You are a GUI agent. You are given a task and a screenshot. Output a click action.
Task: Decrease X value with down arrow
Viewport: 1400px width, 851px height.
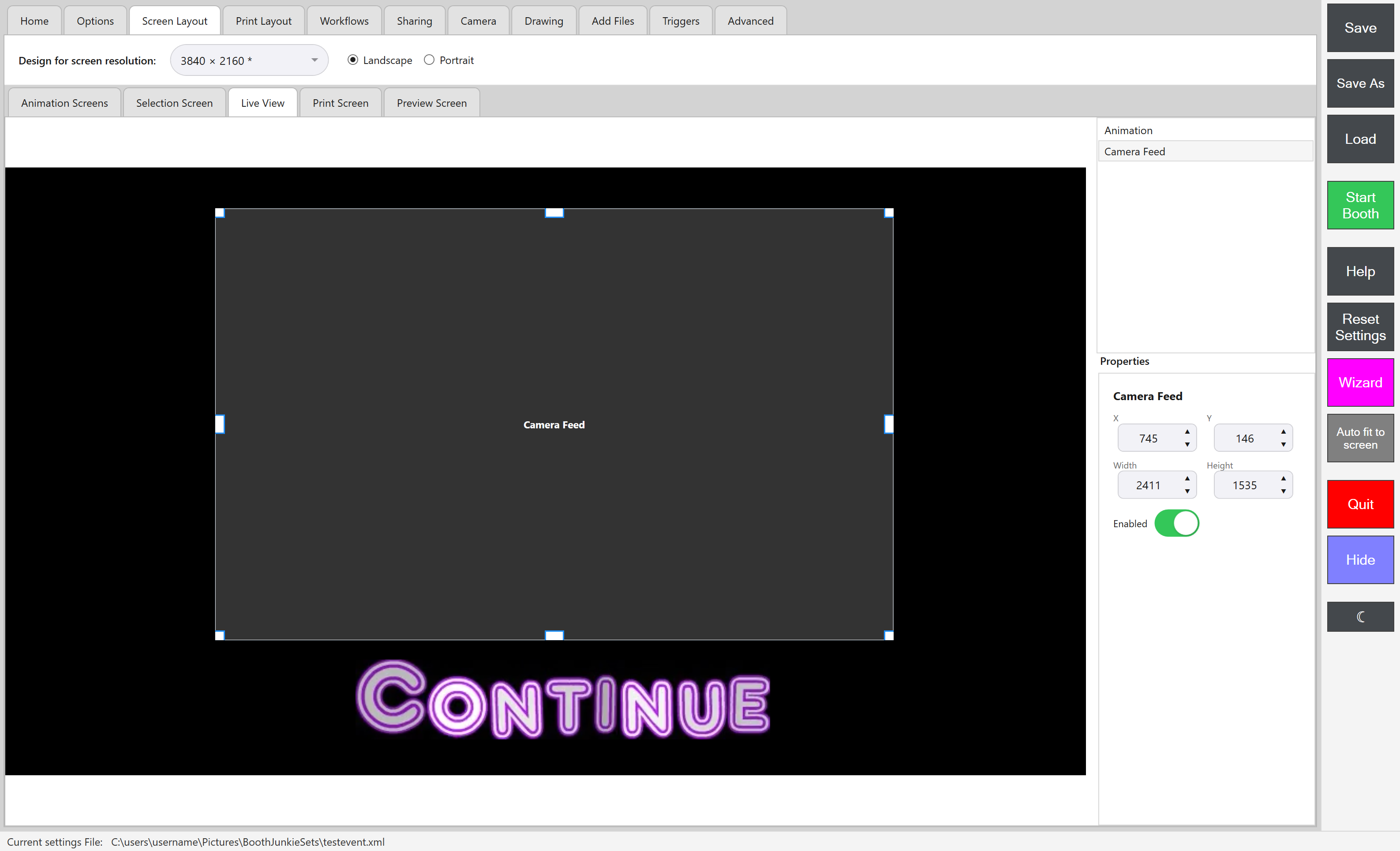tap(1187, 445)
